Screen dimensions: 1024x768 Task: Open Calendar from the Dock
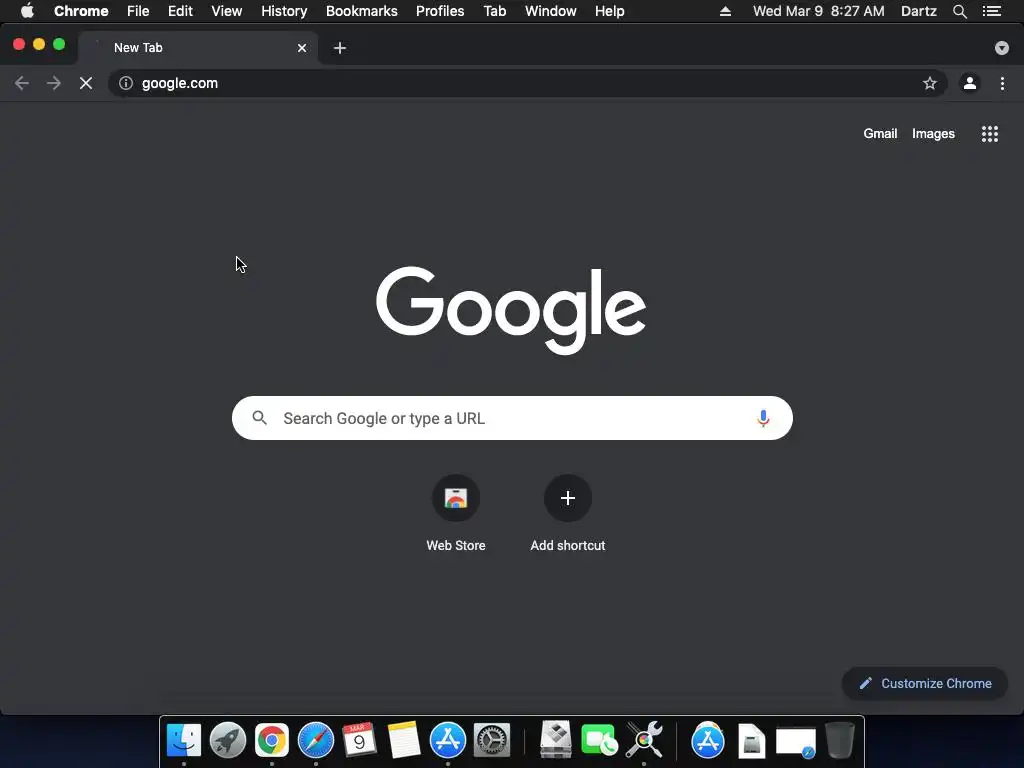point(359,741)
